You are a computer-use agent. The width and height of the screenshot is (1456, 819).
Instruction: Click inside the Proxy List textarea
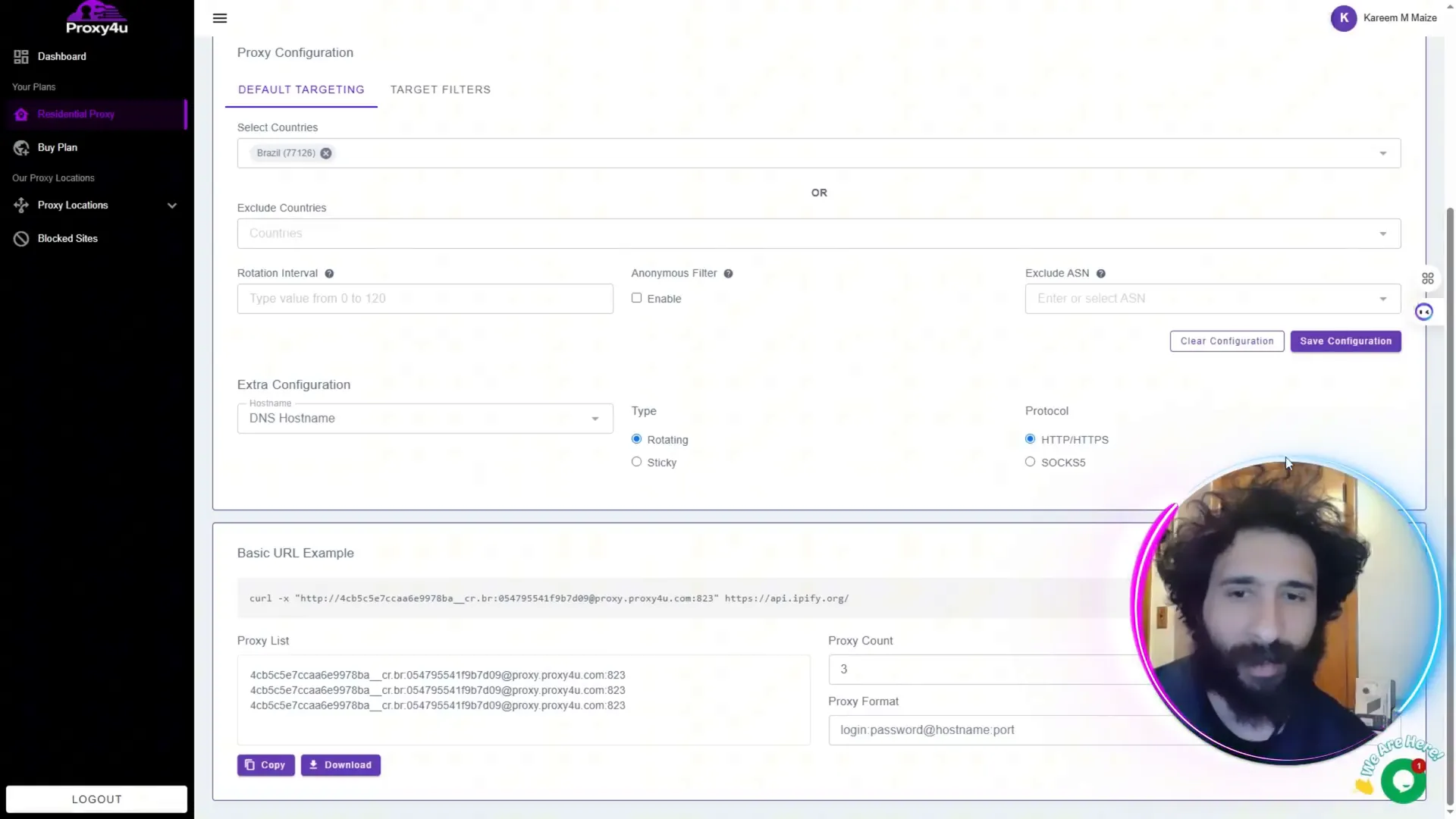click(x=523, y=700)
